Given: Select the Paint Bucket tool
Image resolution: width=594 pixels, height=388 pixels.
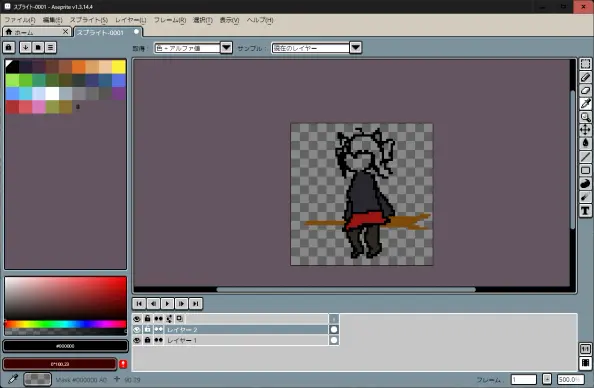Looking at the screenshot, I should (585, 144).
